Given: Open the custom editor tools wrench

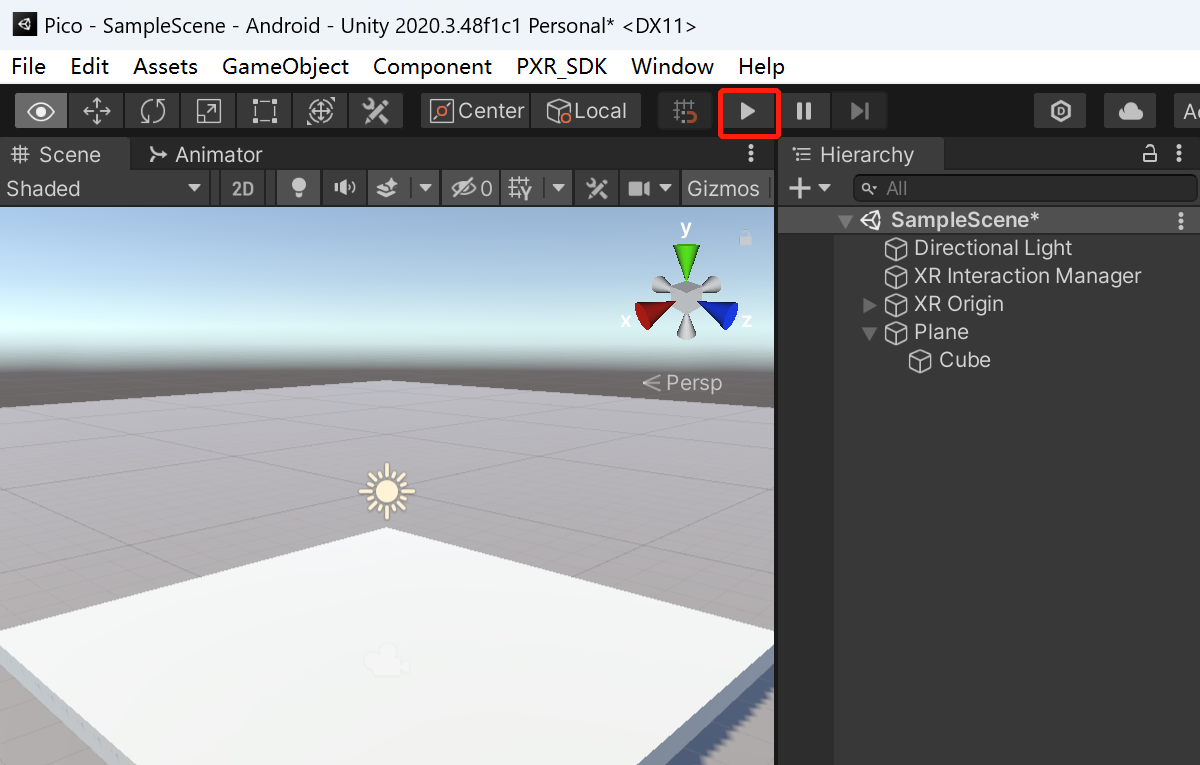Looking at the screenshot, I should pos(376,111).
